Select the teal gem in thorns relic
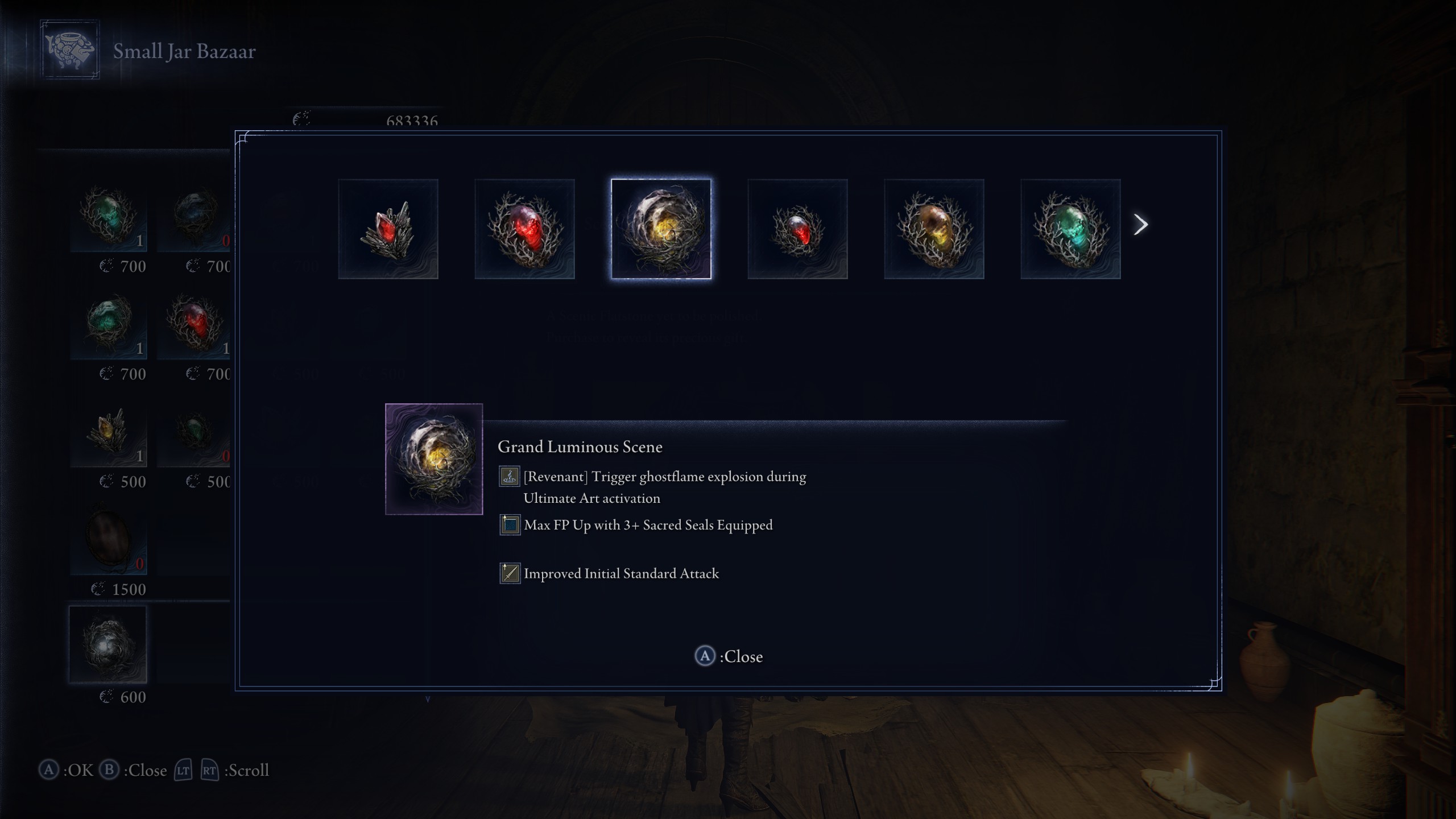 [1070, 229]
